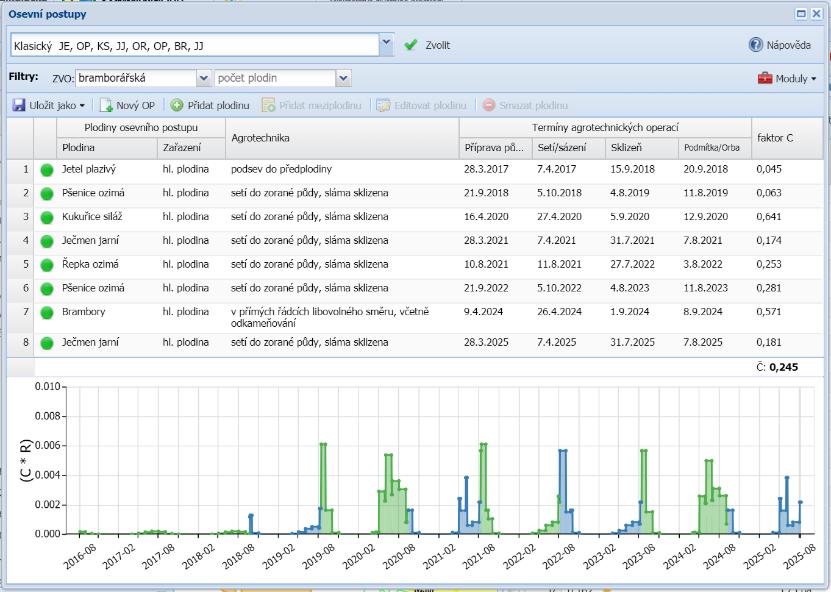The width and height of the screenshot is (831, 592).
Task: Open the počet plodin dropdown arrow
Action: click(x=343, y=78)
